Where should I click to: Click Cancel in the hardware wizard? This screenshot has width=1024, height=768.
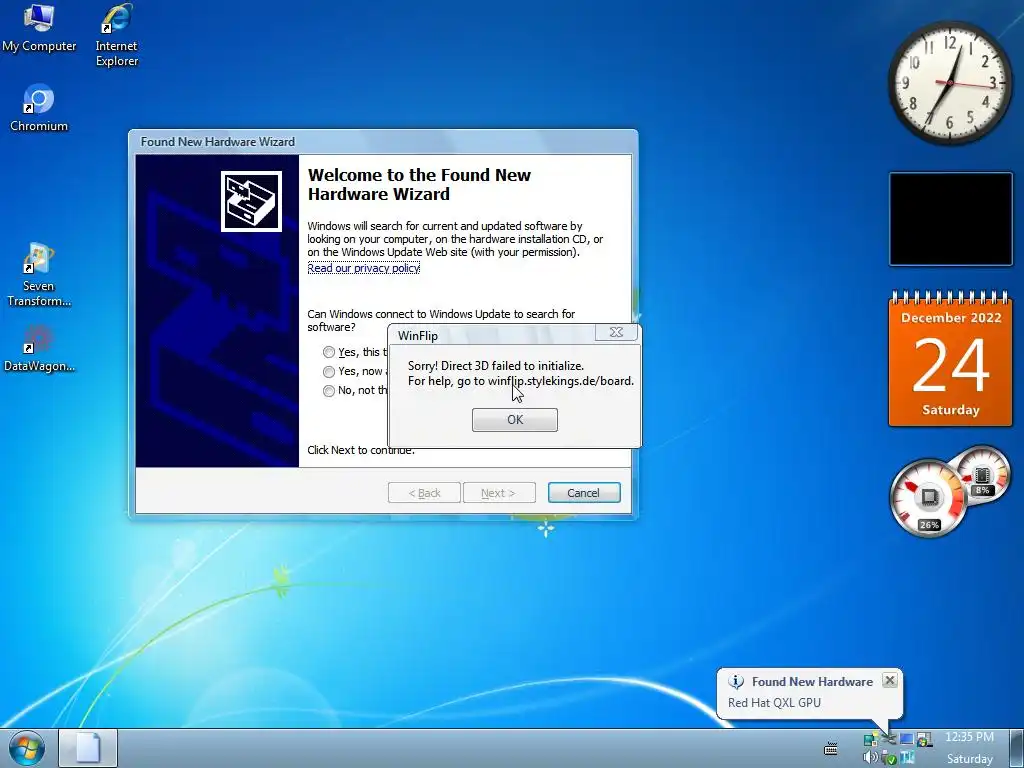pos(584,493)
